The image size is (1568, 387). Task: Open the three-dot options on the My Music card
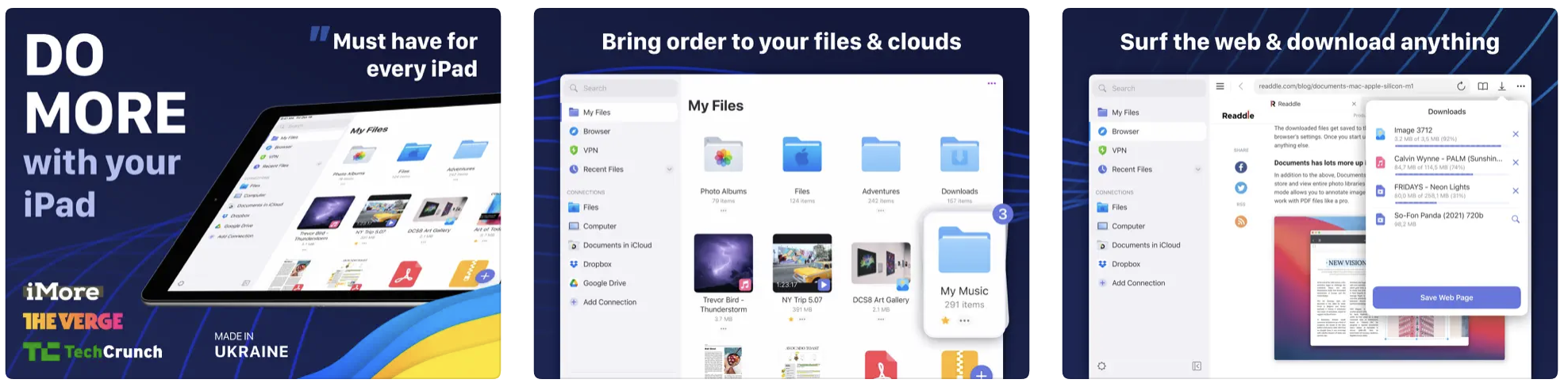pyautogui.click(x=964, y=320)
